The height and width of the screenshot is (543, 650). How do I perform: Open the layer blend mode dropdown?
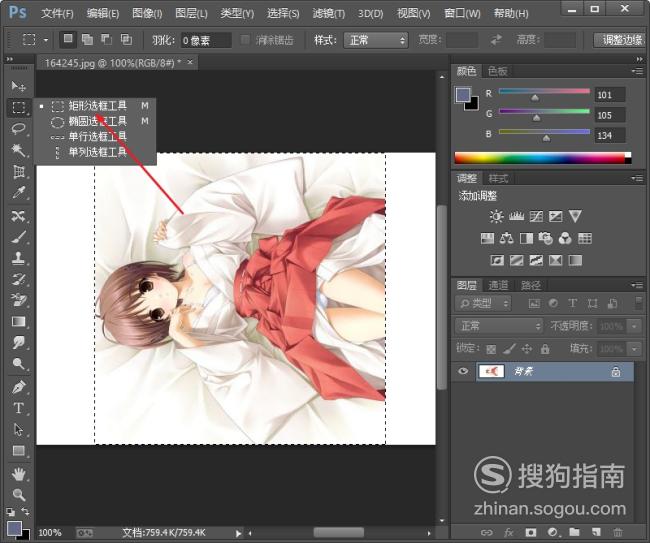(x=499, y=326)
